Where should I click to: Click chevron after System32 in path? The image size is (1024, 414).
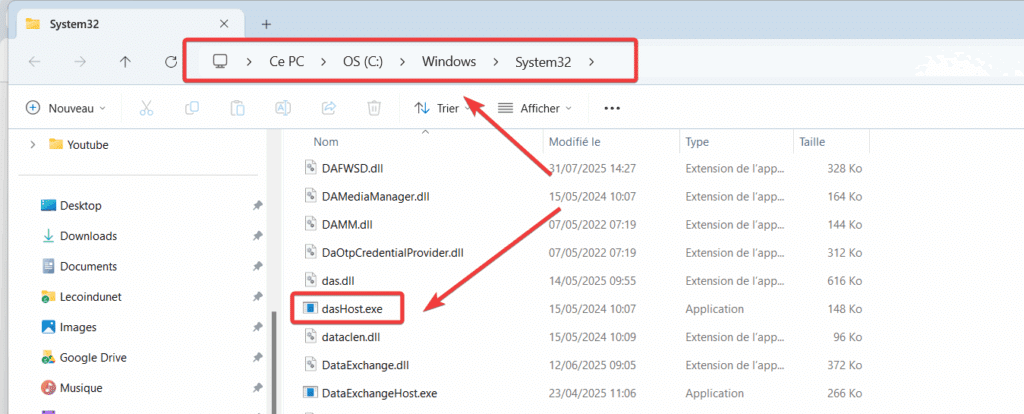pyautogui.click(x=591, y=62)
